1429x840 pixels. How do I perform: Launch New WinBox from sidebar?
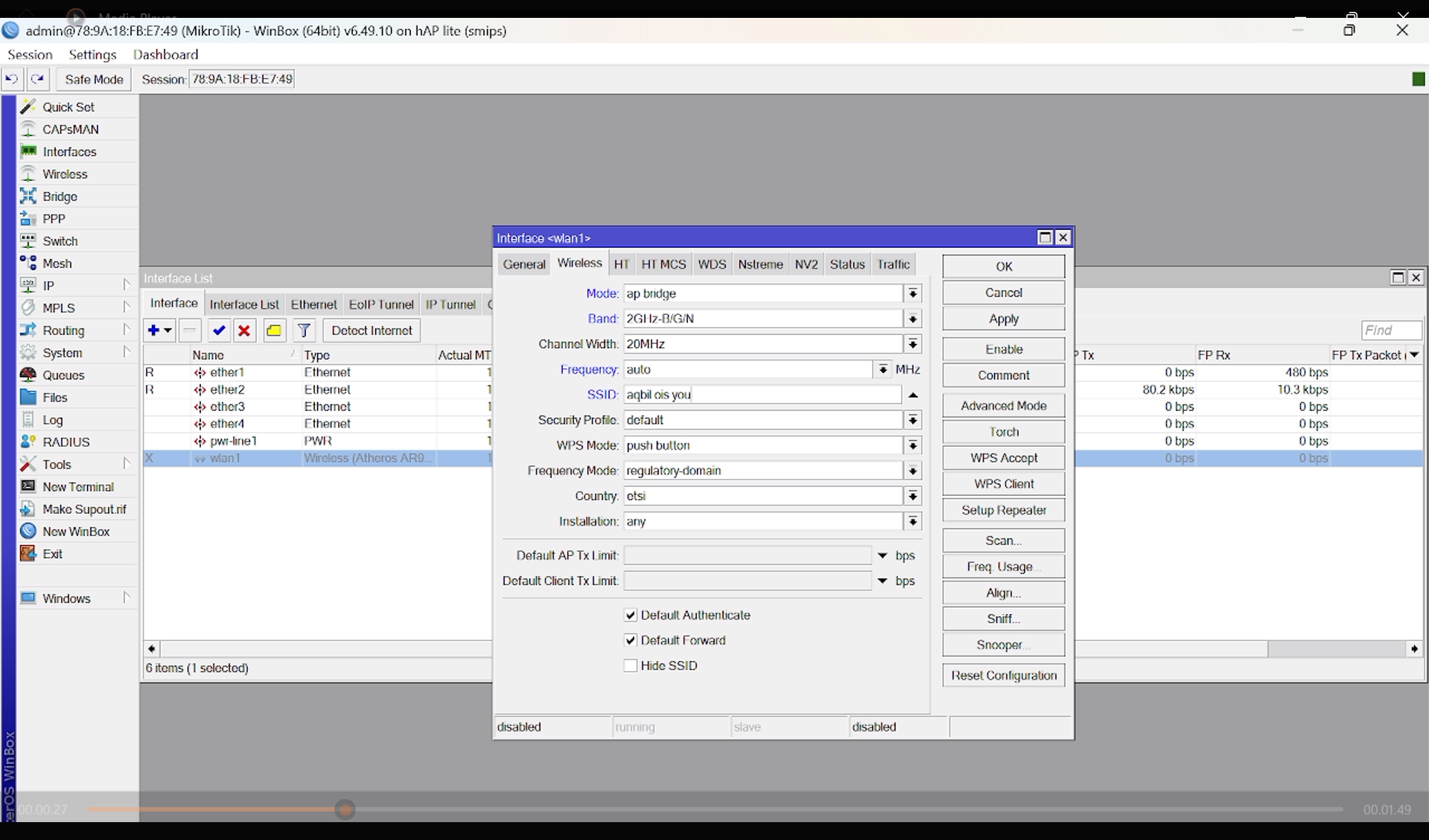[x=76, y=532]
